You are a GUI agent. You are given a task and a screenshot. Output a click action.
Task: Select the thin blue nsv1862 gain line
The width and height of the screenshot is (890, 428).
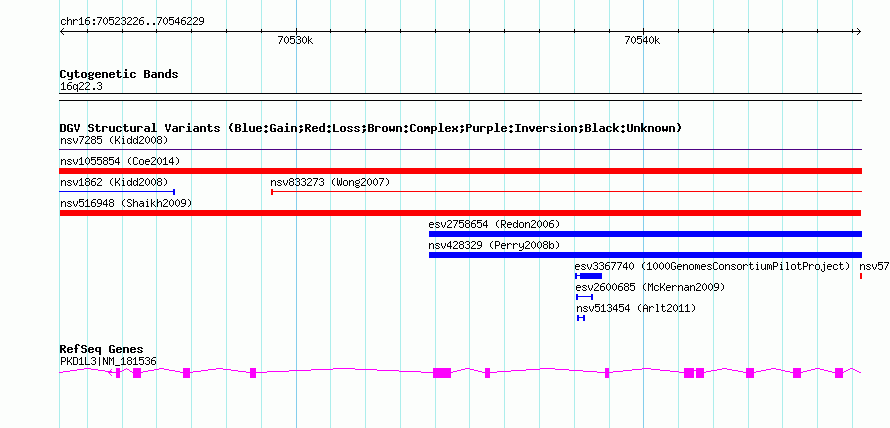point(117,192)
